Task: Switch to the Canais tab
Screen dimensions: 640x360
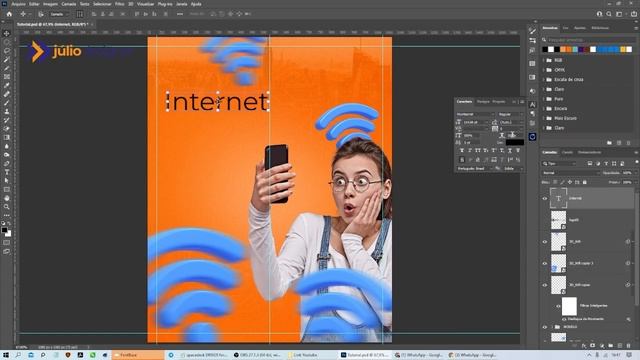Action: coord(567,152)
